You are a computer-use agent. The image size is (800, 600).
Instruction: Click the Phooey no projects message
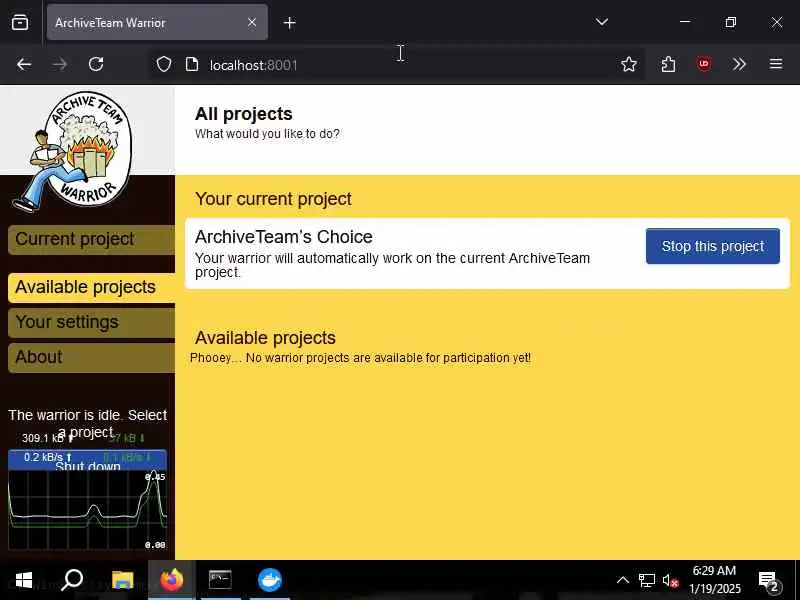click(360, 358)
